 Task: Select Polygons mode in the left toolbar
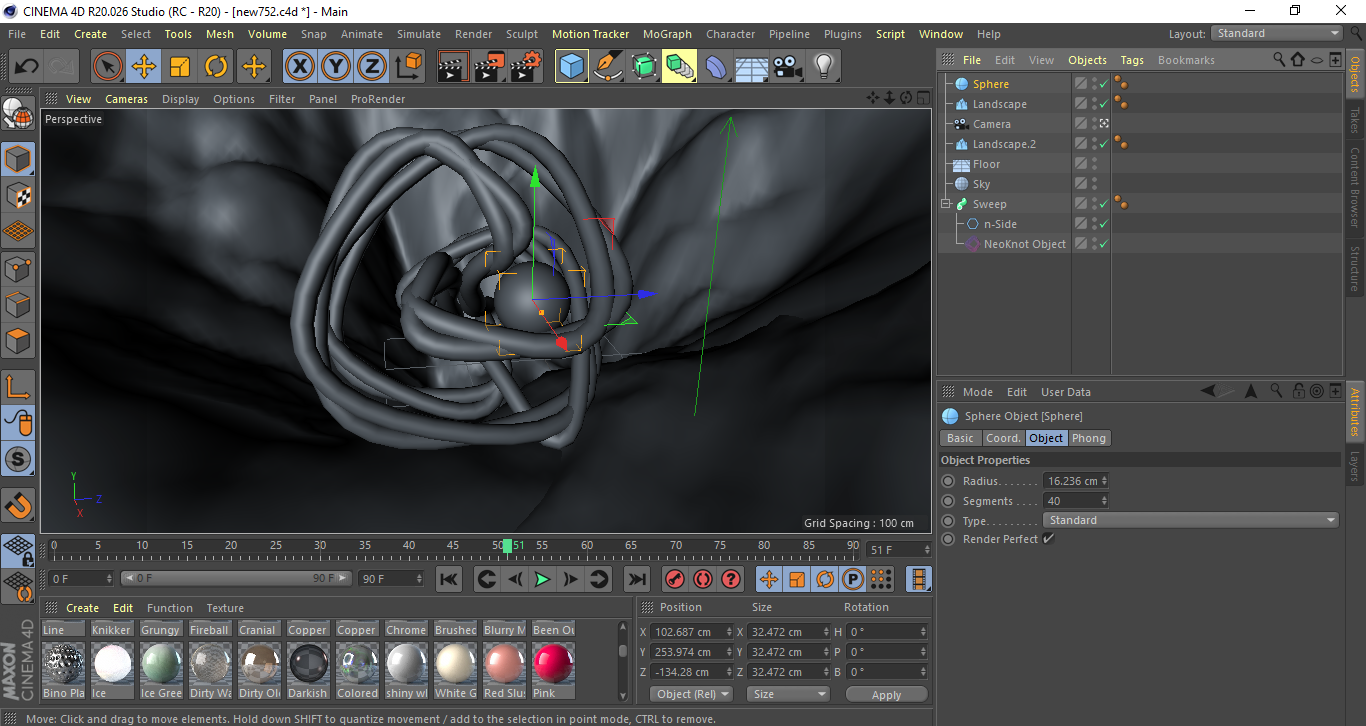click(18, 341)
